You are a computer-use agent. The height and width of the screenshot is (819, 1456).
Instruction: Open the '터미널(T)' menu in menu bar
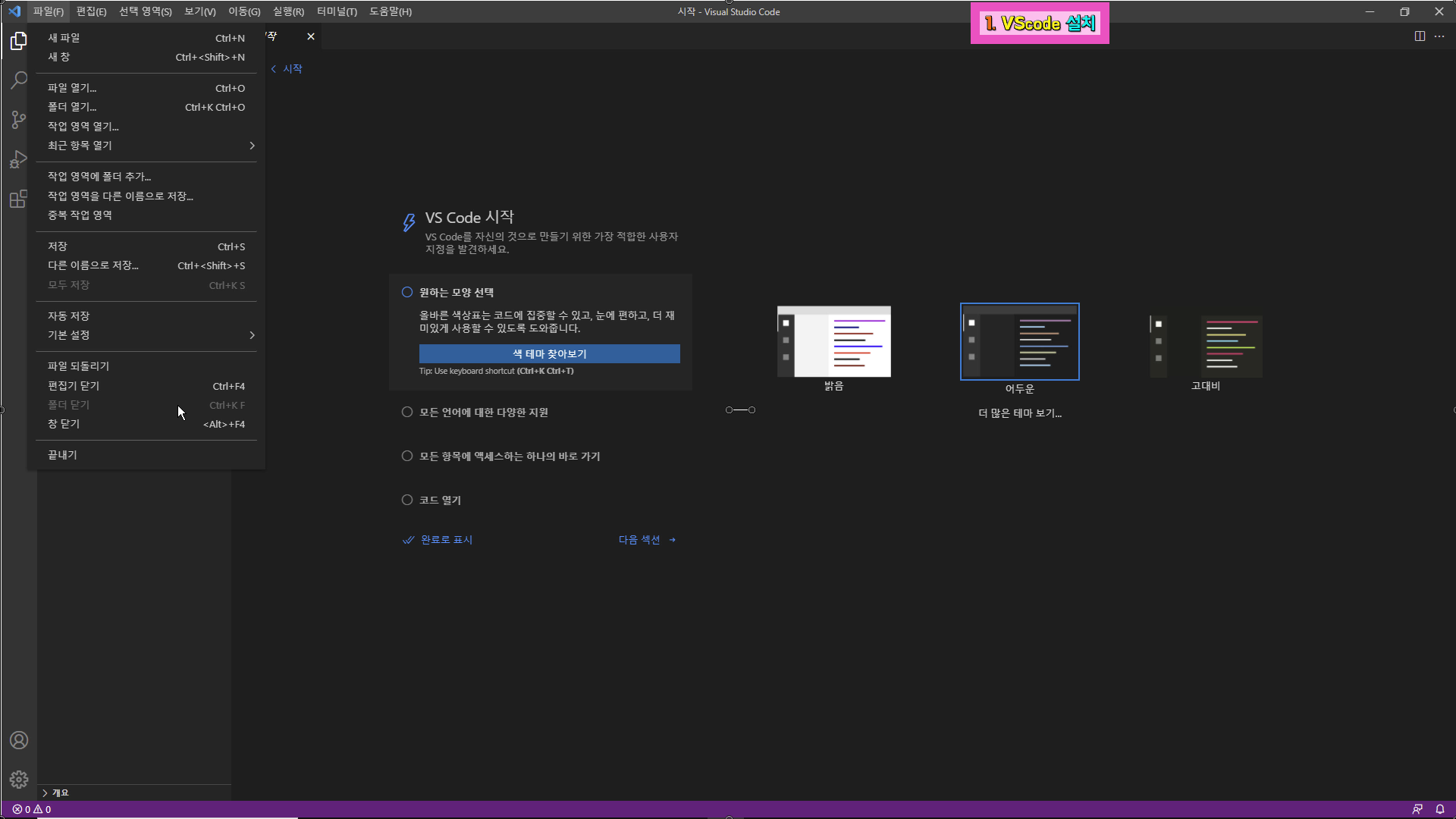click(337, 11)
